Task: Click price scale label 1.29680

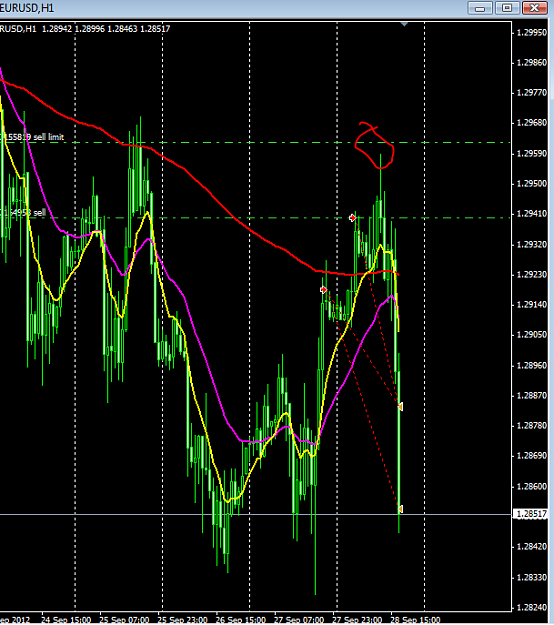Action: click(532, 123)
